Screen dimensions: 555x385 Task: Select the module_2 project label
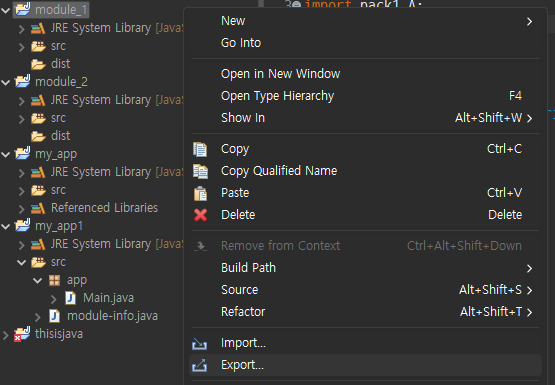click(x=61, y=82)
